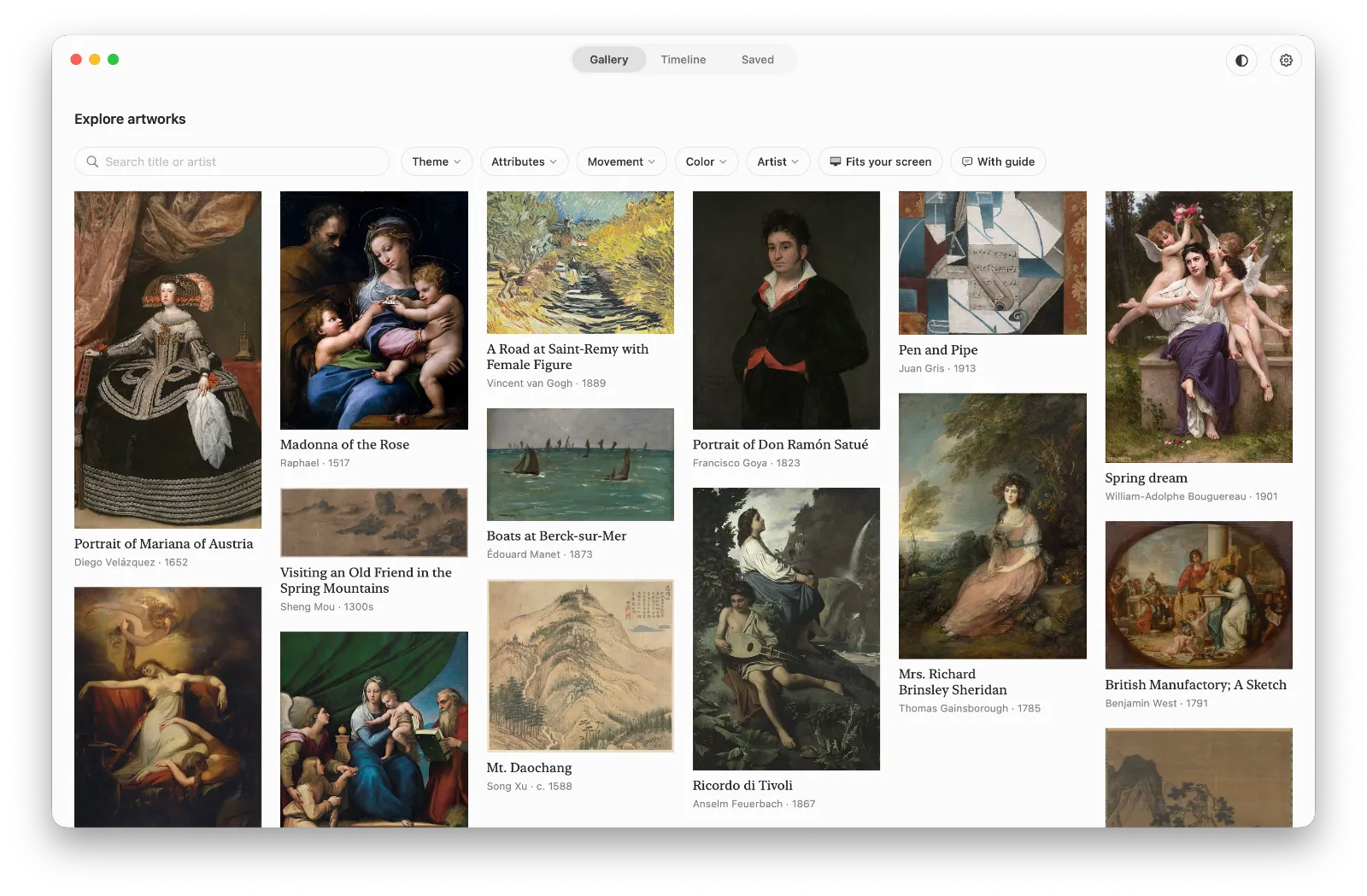The width and height of the screenshot is (1367, 896).
Task: Click the magnifier icon in search
Action: pyautogui.click(x=92, y=161)
